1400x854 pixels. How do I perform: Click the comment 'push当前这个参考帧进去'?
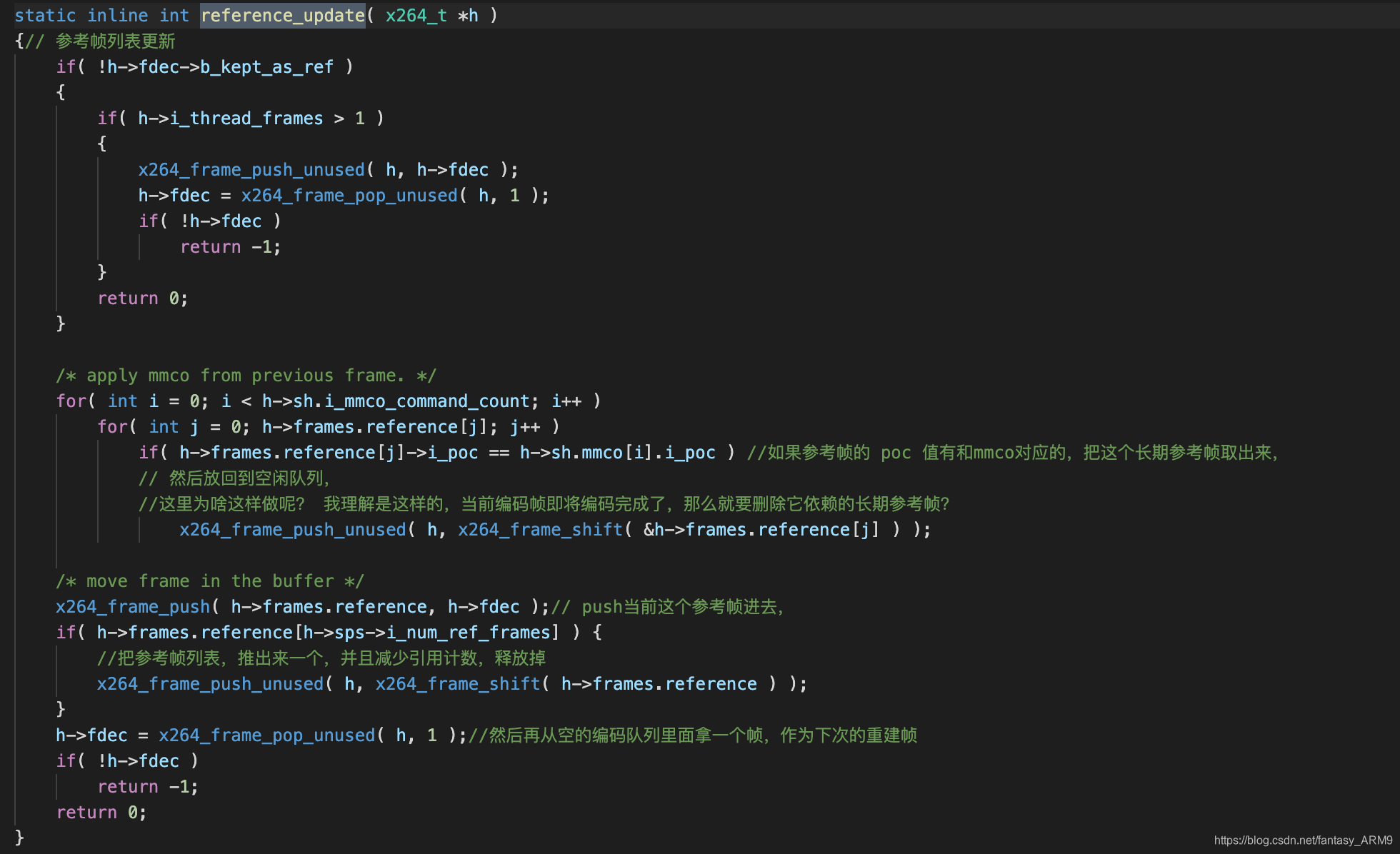[x=669, y=606]
